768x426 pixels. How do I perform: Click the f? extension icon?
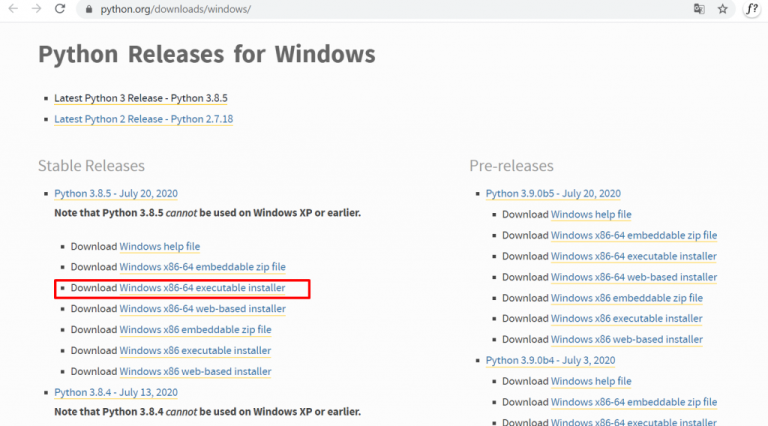(x=752, y=9)
